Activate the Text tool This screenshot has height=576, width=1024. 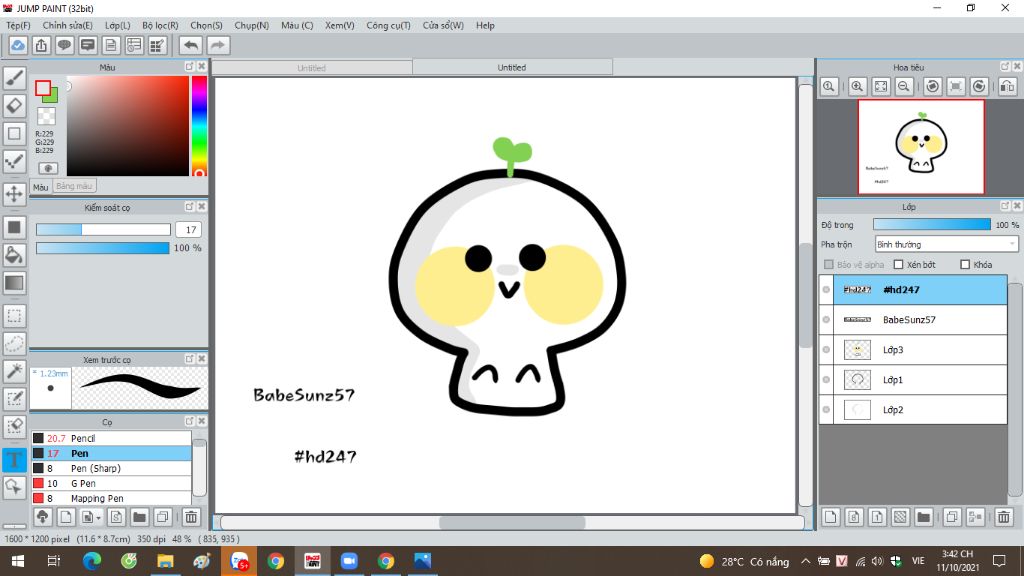pos(14,459)
